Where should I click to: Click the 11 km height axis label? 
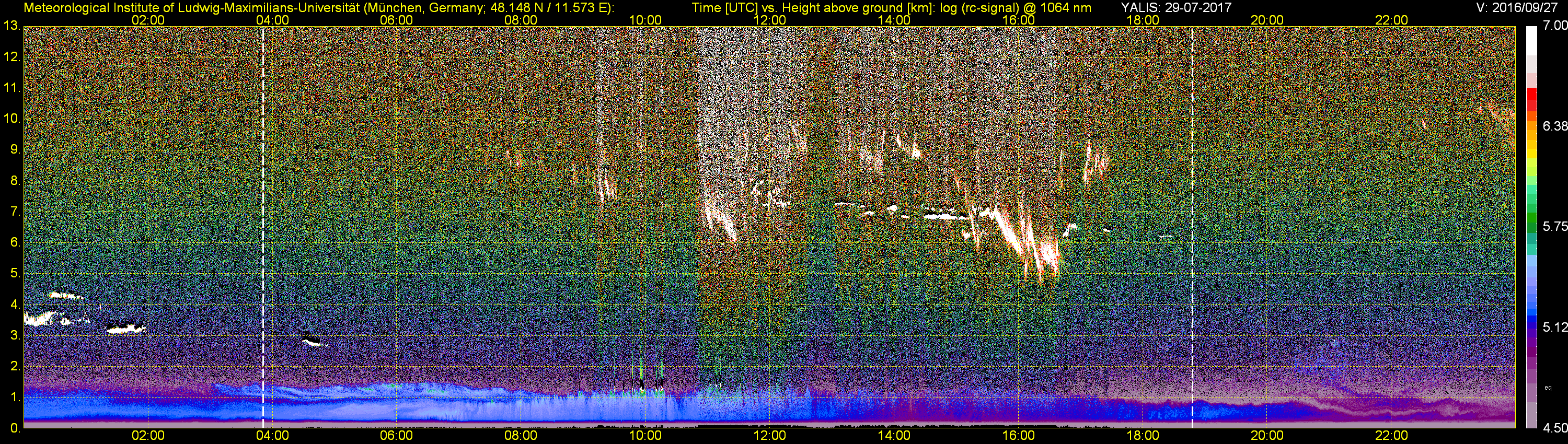click(x=11, y=88)
